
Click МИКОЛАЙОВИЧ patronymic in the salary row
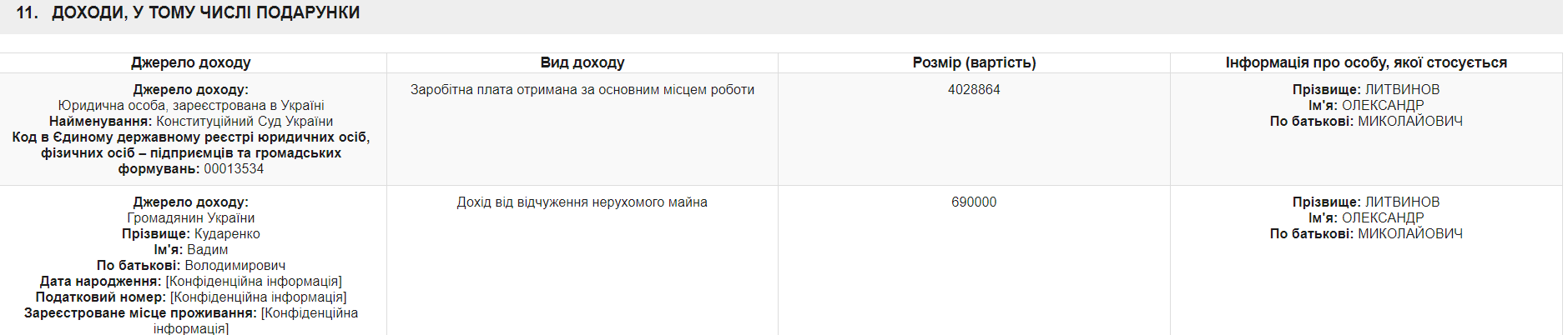1409,122
